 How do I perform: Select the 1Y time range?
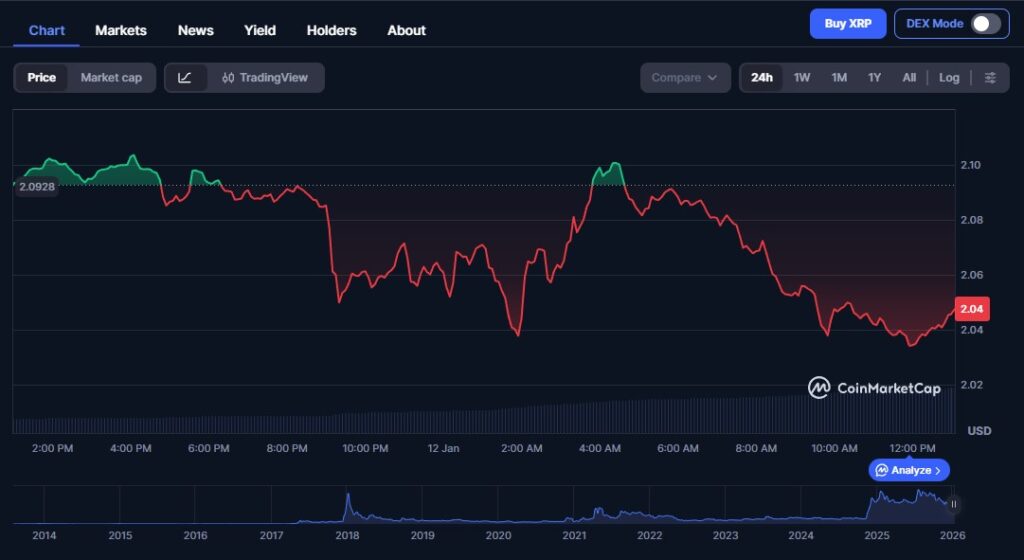(x=874, y=78)
